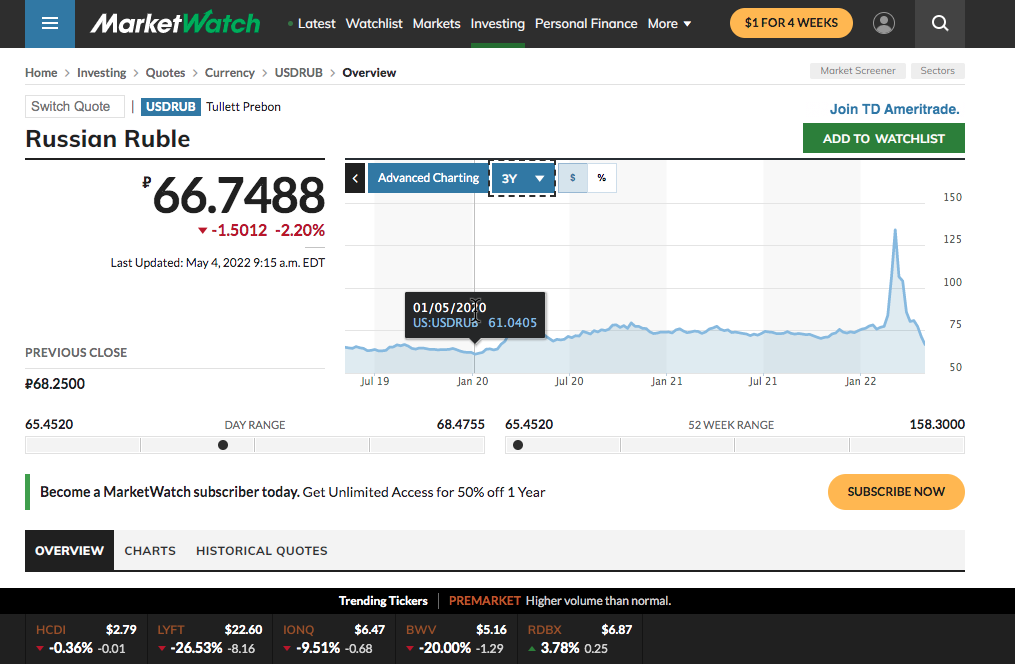1015x664 pixels.
Task: Click the Jul 20 chart axis label
Action: click(569, 381)
